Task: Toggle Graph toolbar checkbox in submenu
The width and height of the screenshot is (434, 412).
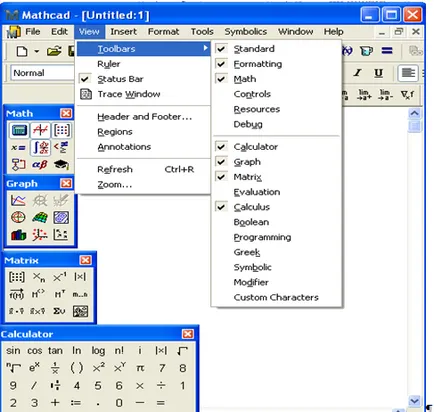Action: (221, 162)
